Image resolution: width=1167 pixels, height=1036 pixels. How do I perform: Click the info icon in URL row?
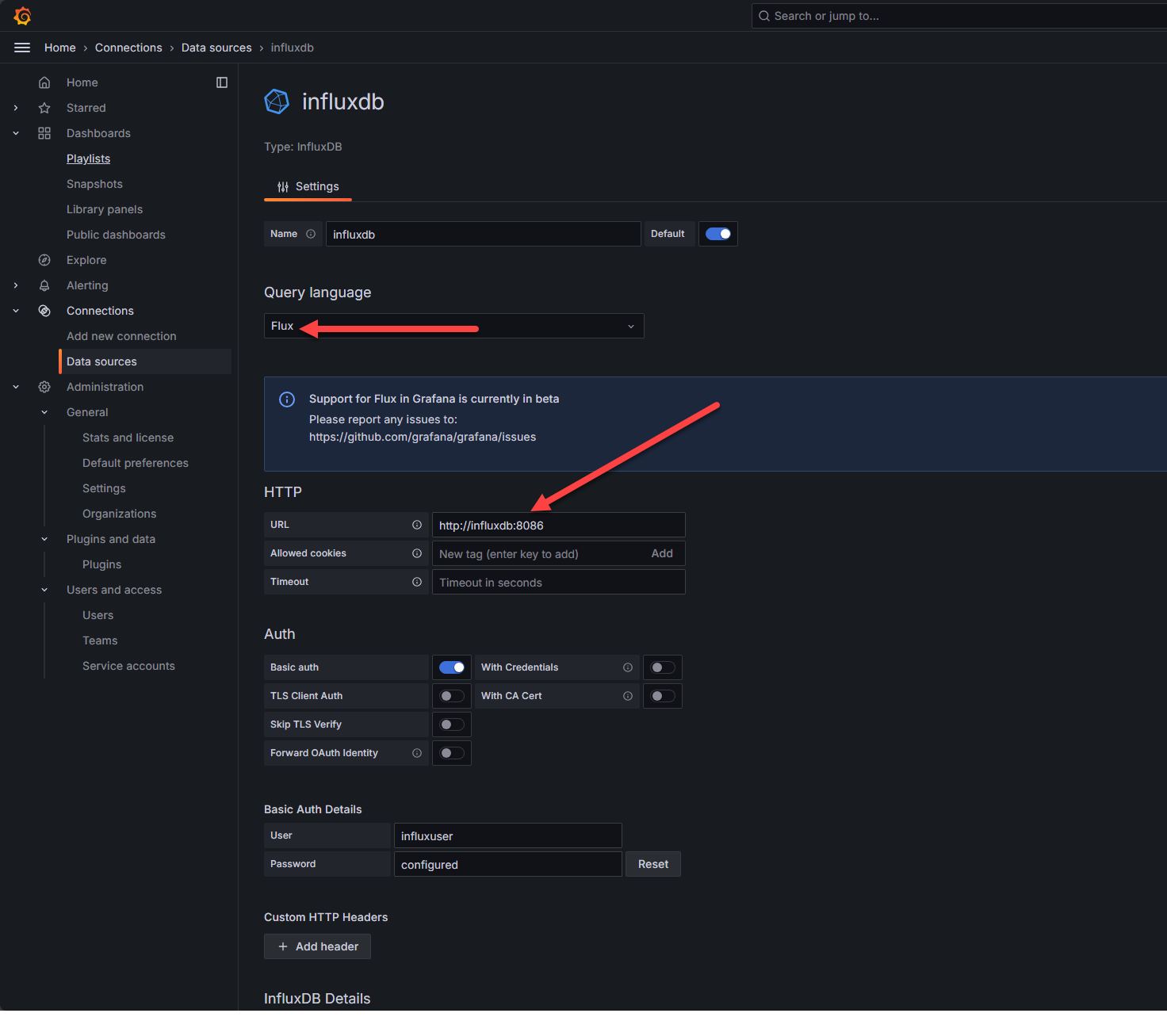click(417, 525)
